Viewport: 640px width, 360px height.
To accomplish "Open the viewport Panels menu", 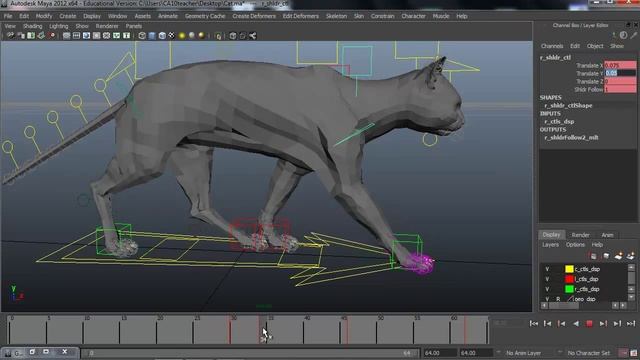I will tap(133, 26).
